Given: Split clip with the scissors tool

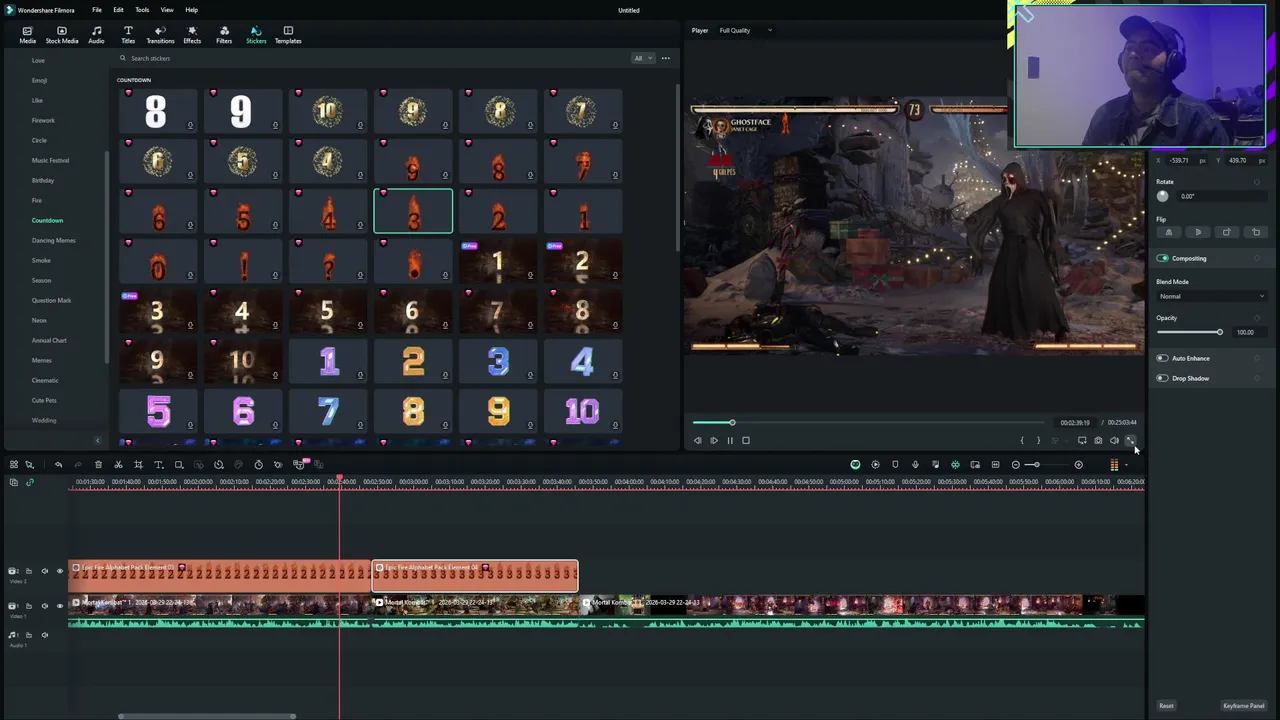Looking at the screenshot, I should tap(118, 465).
